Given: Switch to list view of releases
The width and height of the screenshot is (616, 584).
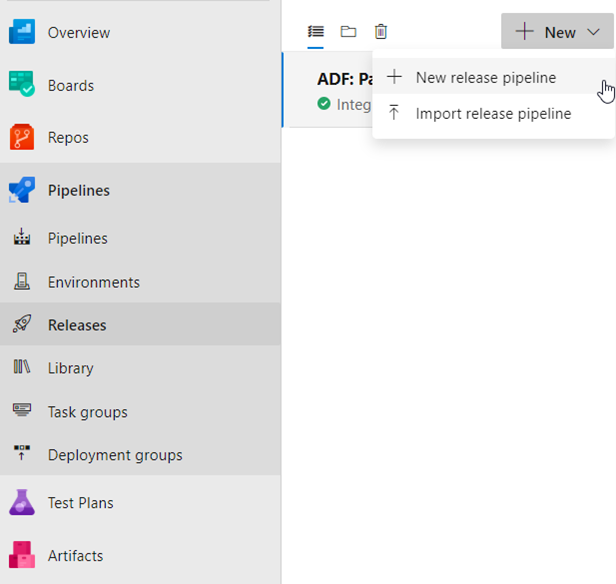Looking at the screenshot, I should (x=316, y=32).
